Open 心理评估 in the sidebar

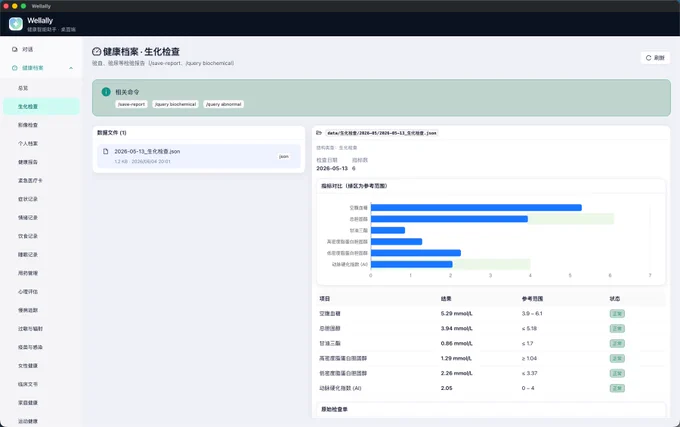point(41,292)
